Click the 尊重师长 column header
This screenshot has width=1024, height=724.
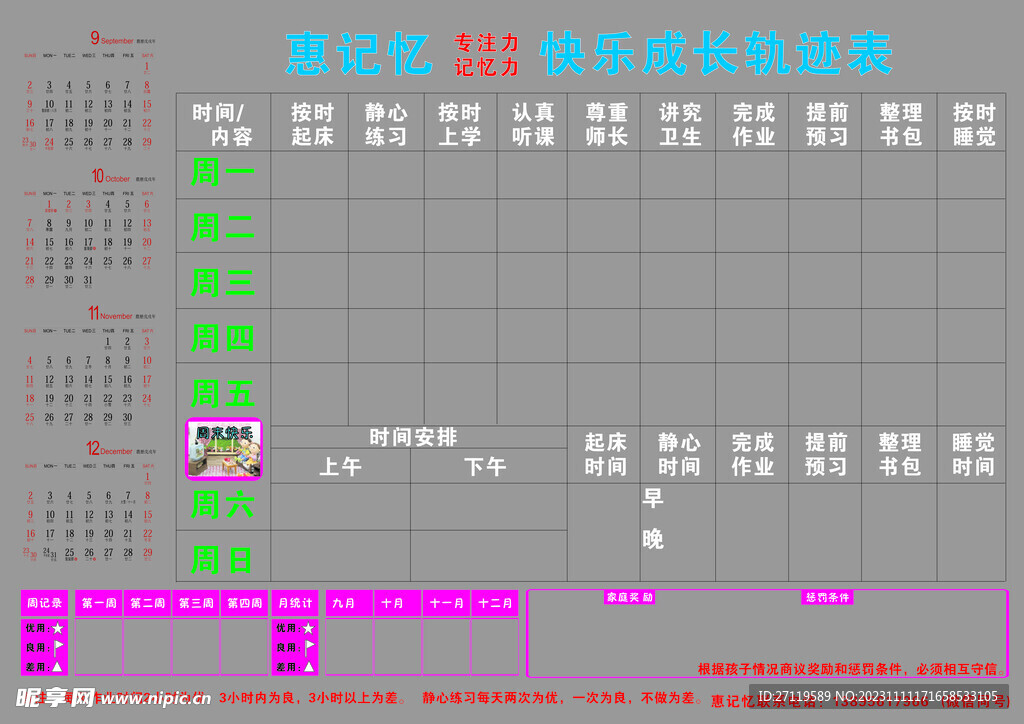(x=606, y=123)
